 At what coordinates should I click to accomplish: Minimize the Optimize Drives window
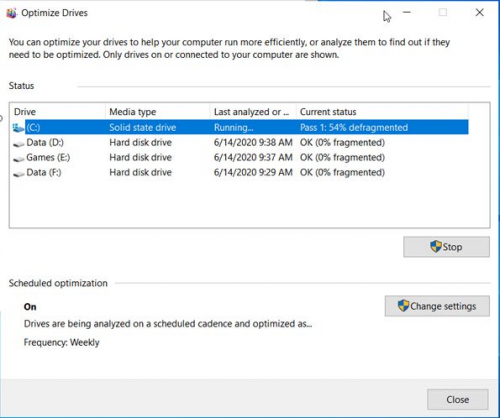coord(407,13)
